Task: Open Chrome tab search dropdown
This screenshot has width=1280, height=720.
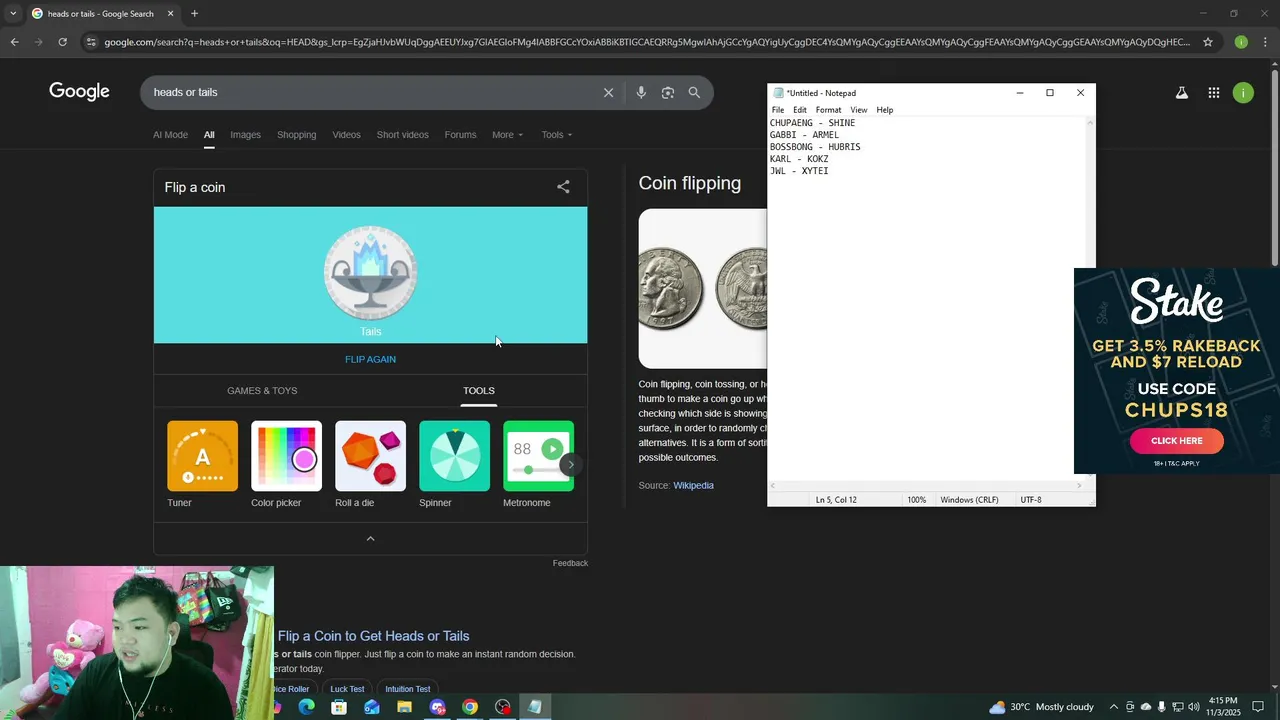Action: tap(13, 14)
